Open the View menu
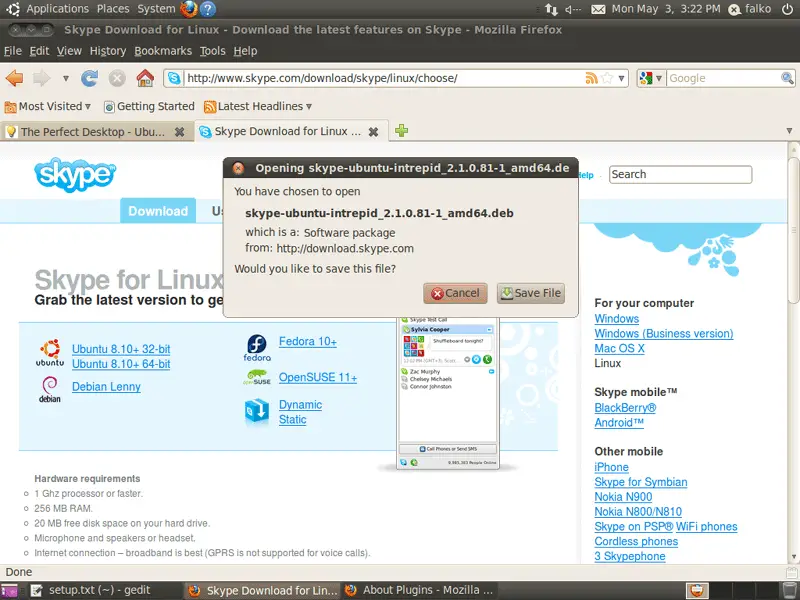800x600 pixels. 69,51
